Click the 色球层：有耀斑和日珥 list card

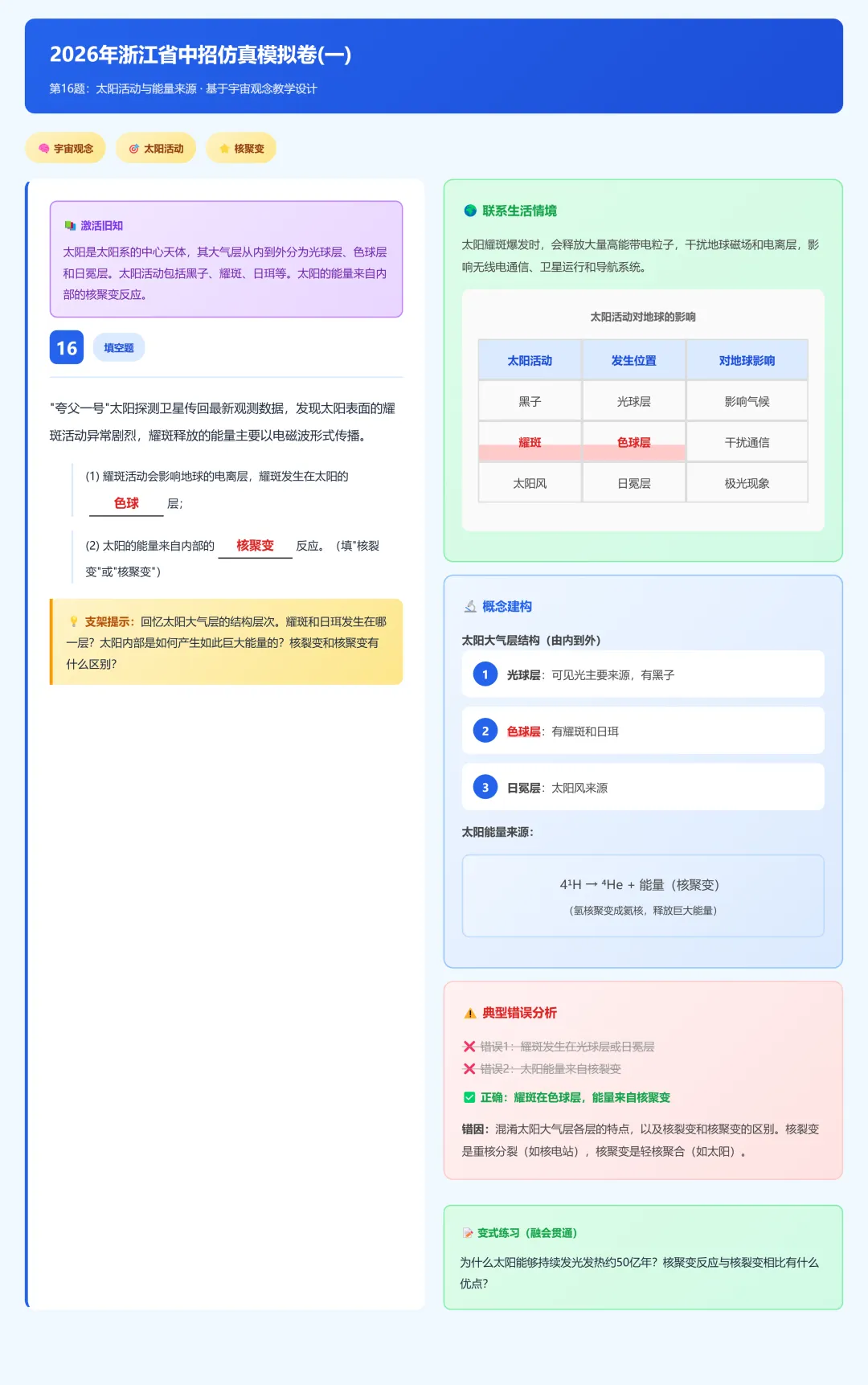click(643, 731)
